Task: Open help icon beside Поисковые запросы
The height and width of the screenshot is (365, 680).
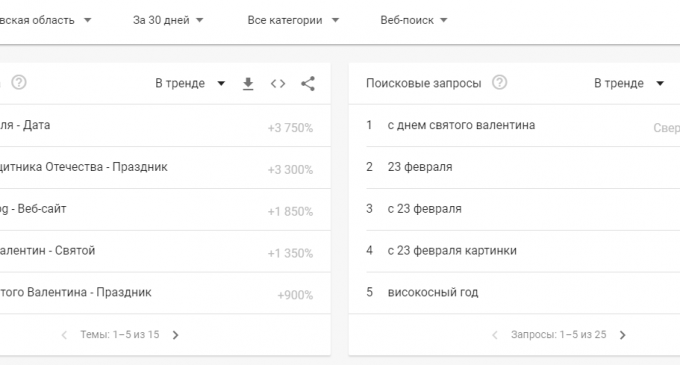Action: coord(499,82)
